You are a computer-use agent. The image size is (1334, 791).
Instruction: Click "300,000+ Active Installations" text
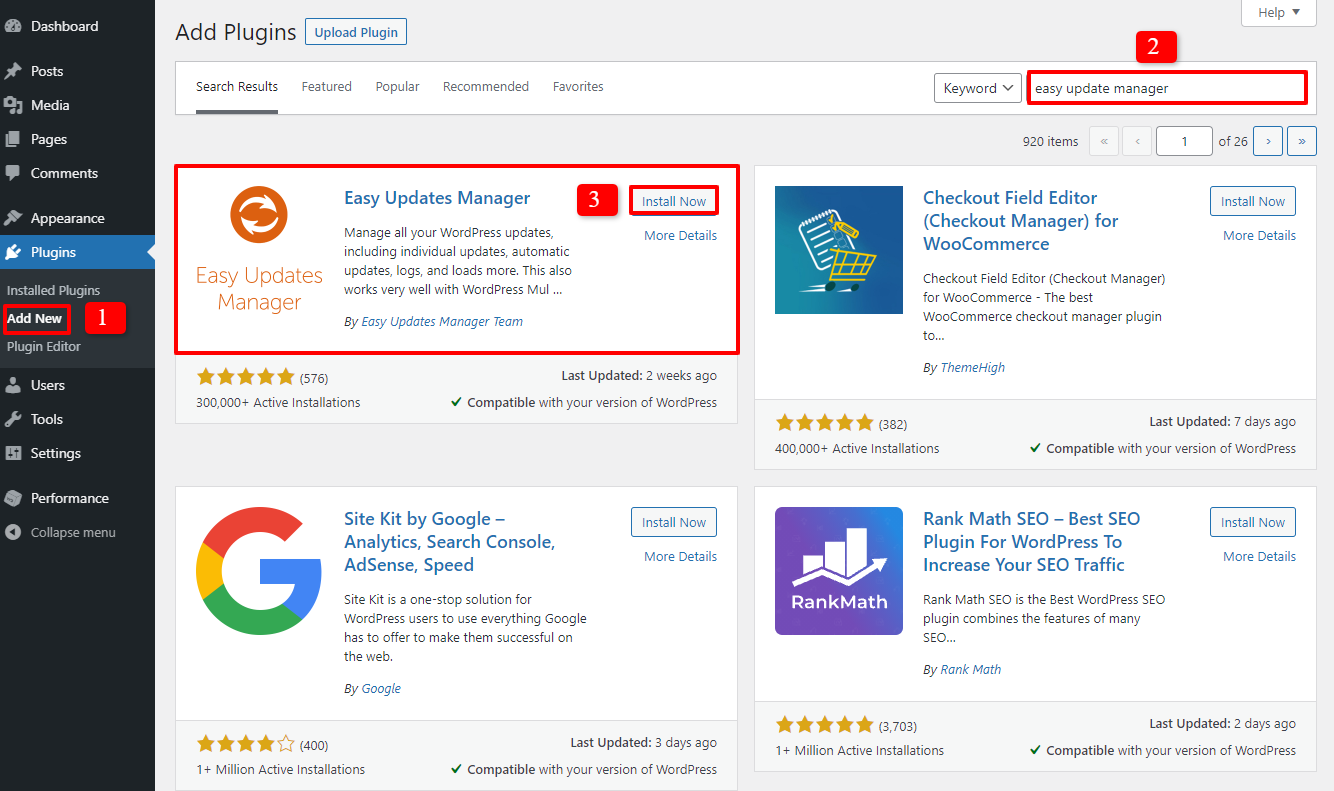point(279,402)
